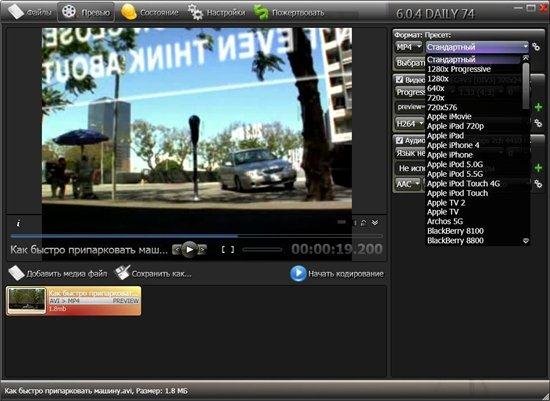Image resolution: width=550 pixels, height=401 pixels.
Task: Click the bracket [ ] icon next to playback controls
Action: pos(228,250)
